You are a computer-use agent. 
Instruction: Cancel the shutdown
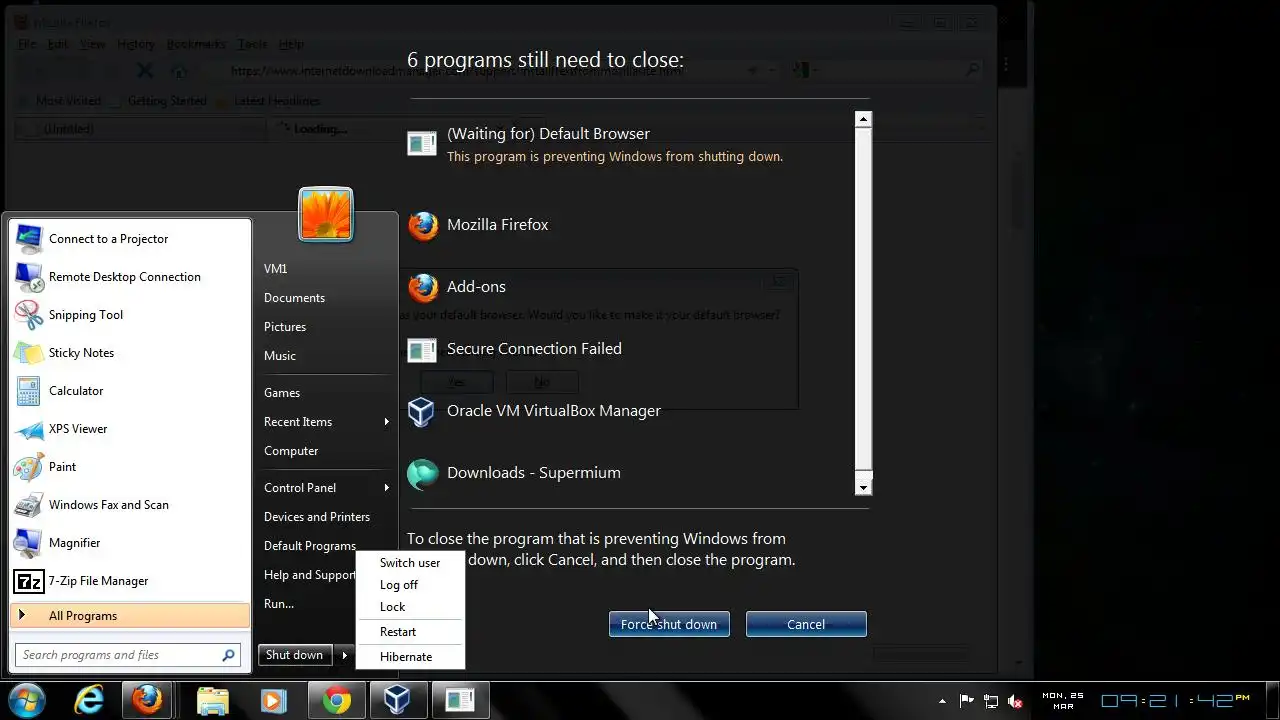point(806,624)
